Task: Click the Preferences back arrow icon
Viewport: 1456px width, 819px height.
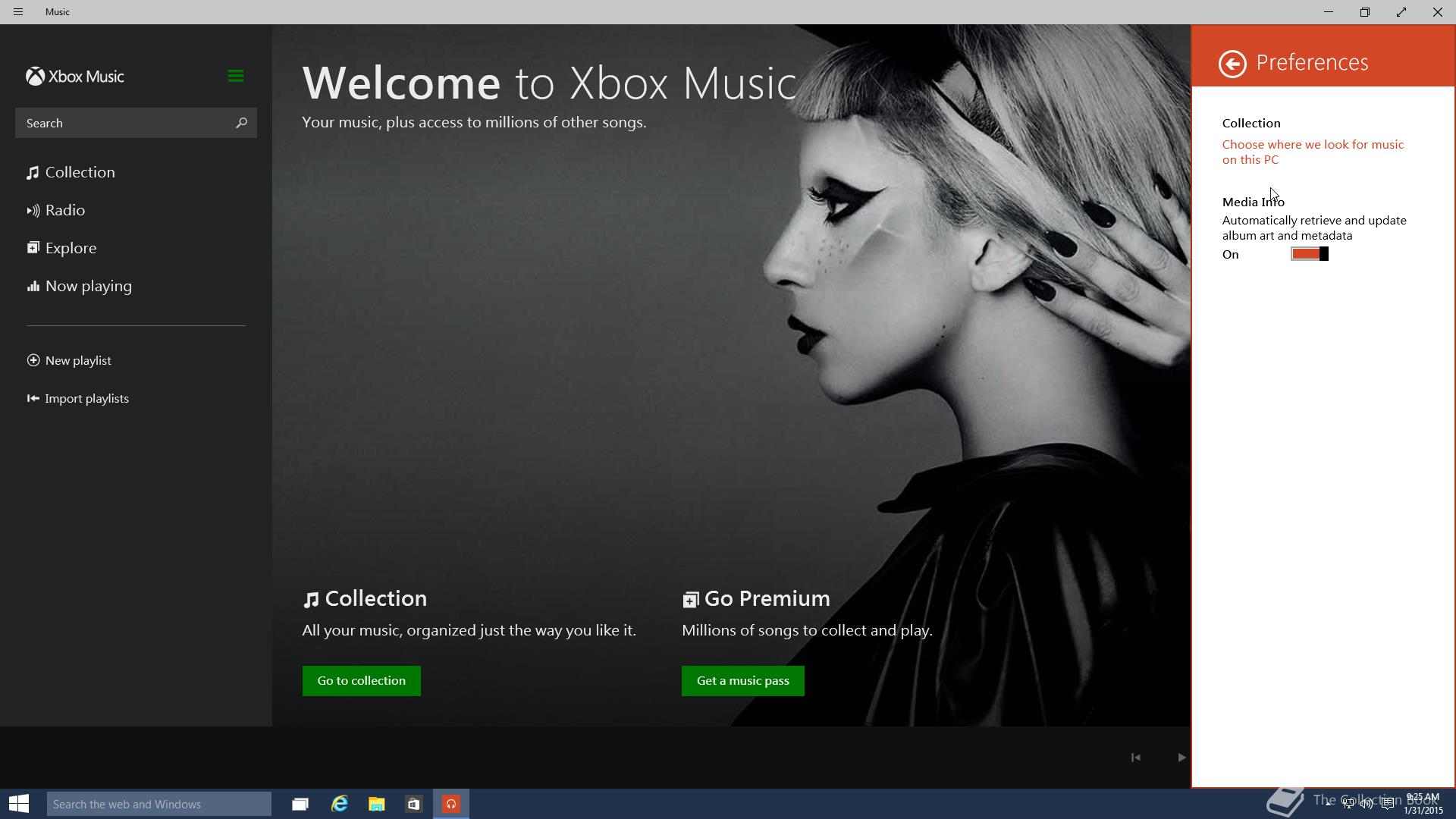Action: point(1232,64)
